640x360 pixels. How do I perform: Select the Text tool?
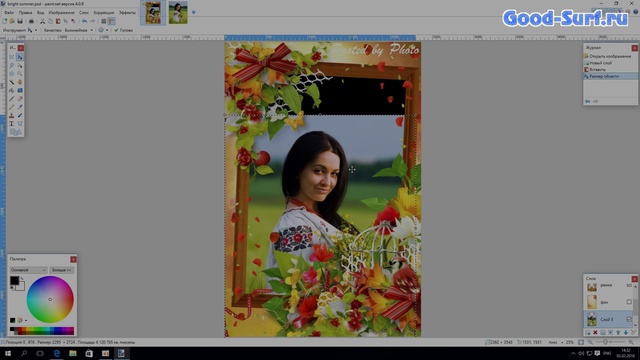(x=11, y=123)
